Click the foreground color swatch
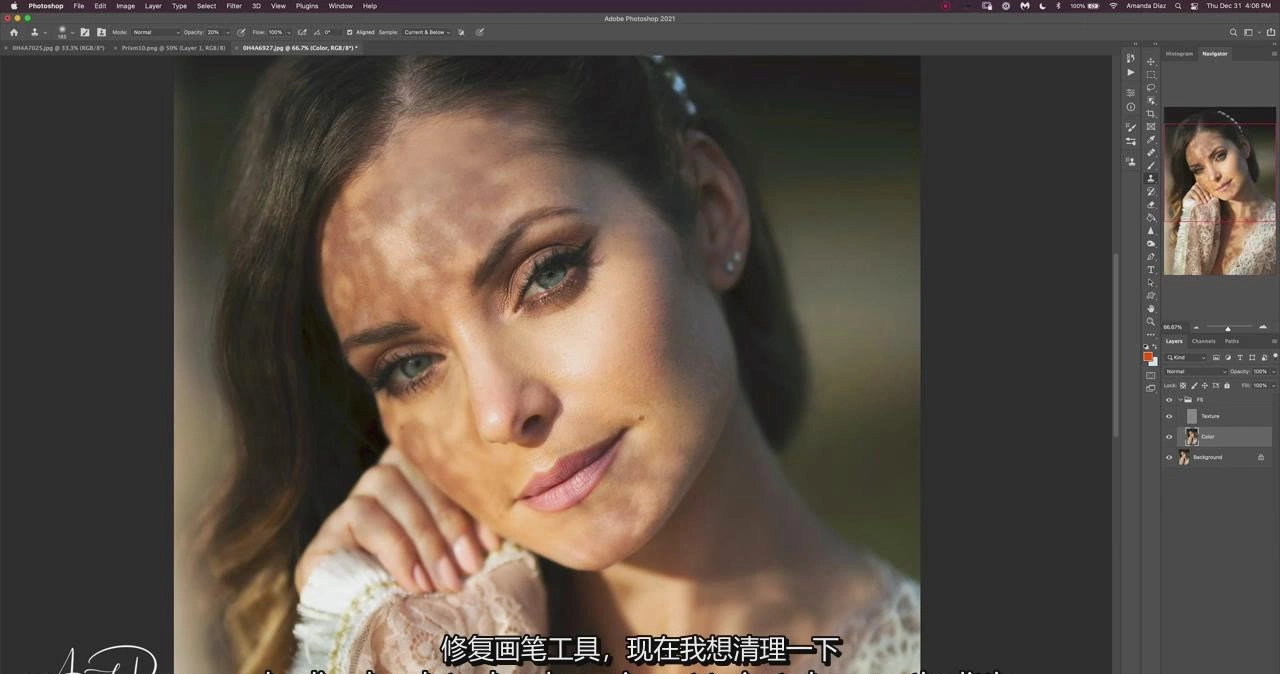This screenshot has width=1280, height=674. pos(1148,357)
